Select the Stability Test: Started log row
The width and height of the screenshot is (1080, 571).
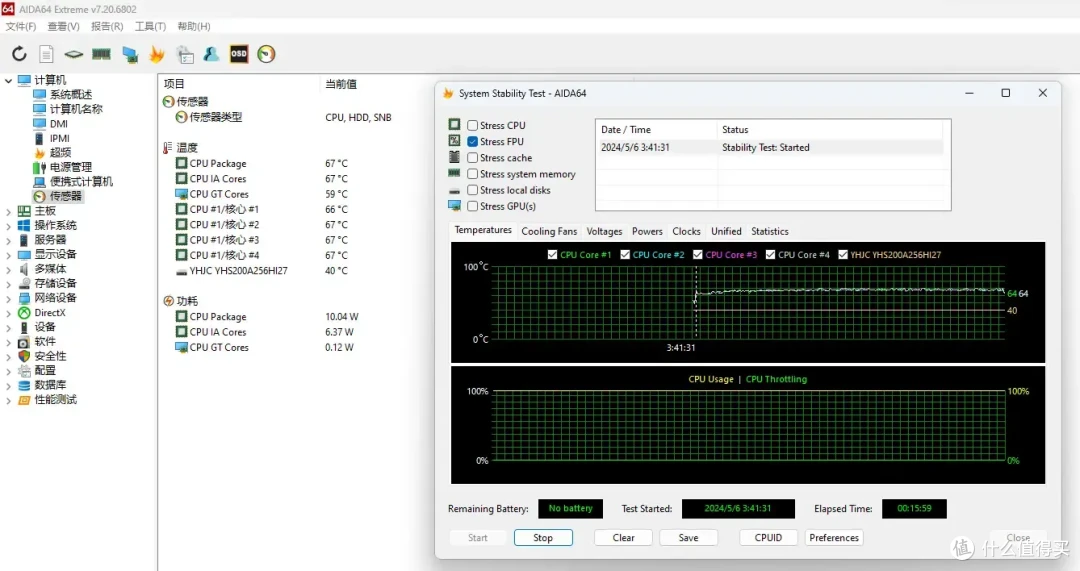(x=770, y=147)
